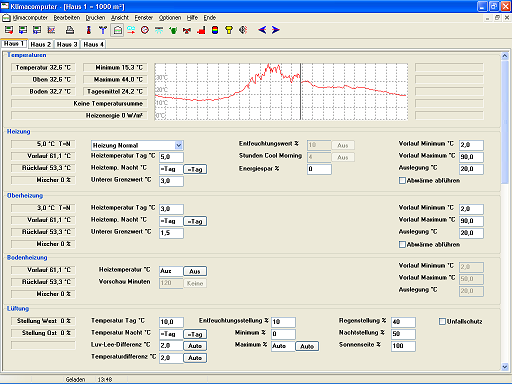512x384 pixels.
Task: Click Auto button for Lüftung Maximum %
Action: tap(307, 346)
